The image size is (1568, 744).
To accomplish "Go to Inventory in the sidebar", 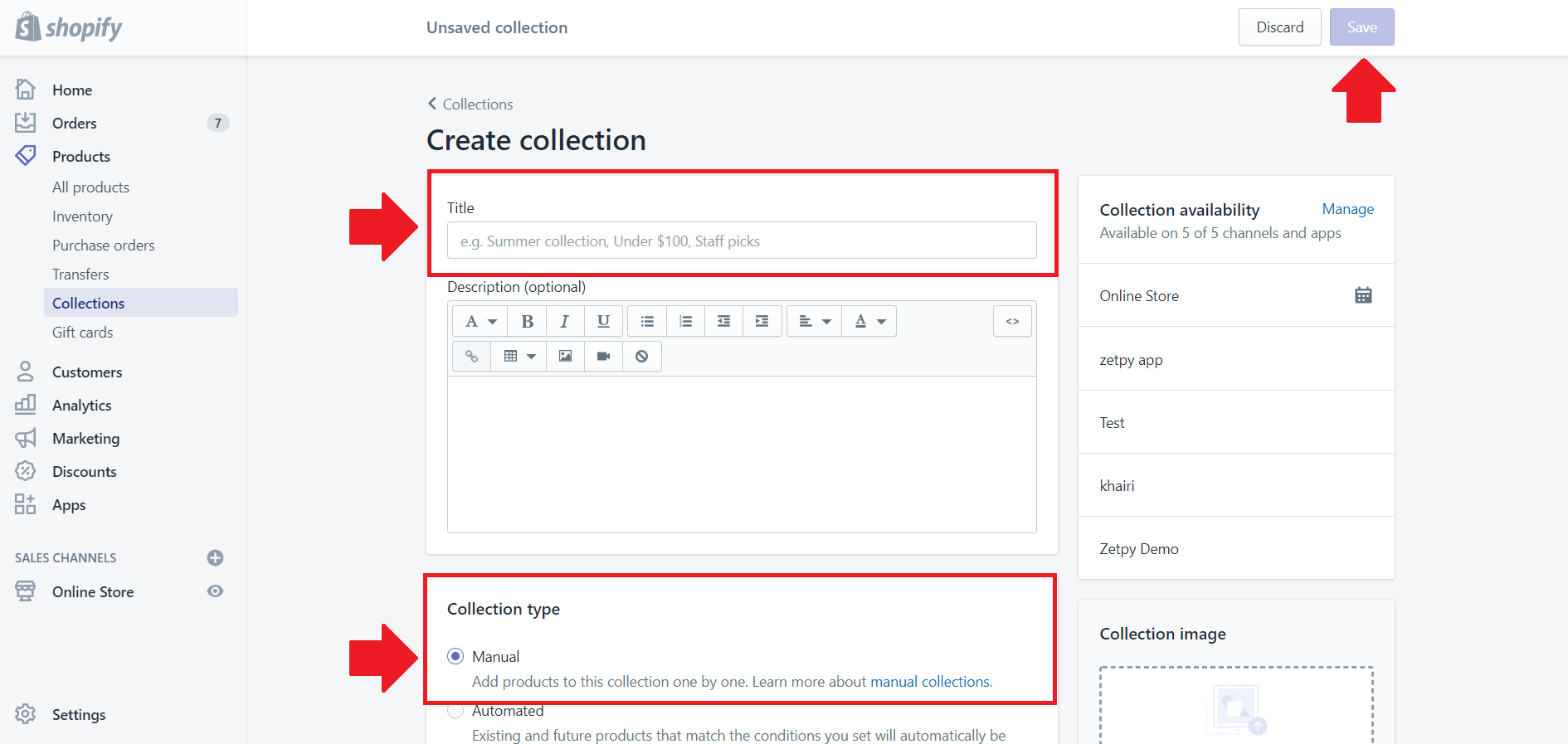I will [82, 216].
